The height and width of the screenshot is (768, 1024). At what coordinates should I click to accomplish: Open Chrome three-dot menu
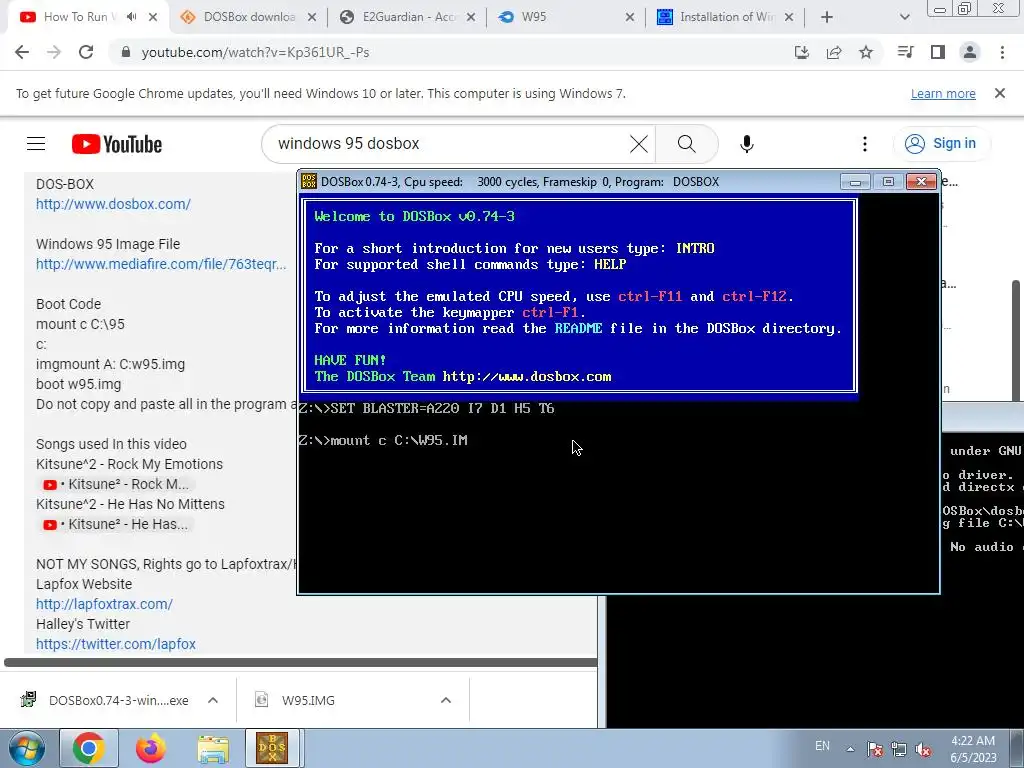(x=1002, y=52)
